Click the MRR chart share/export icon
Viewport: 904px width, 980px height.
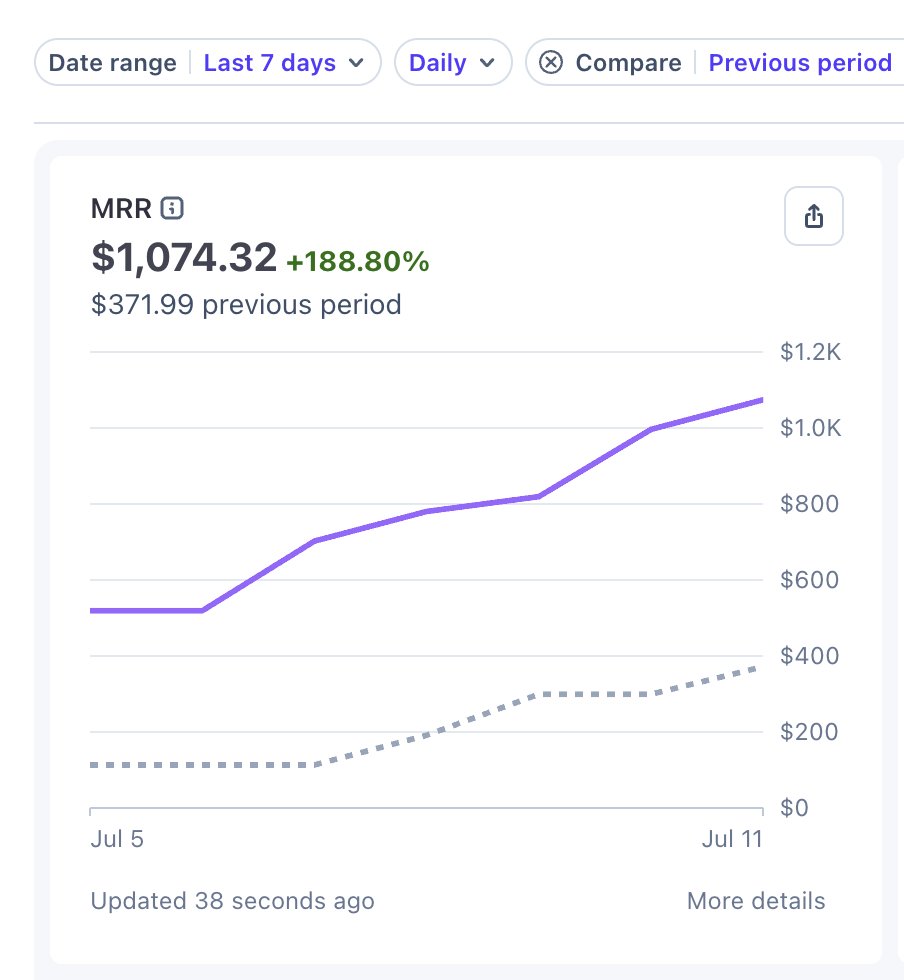coord(813,216)
